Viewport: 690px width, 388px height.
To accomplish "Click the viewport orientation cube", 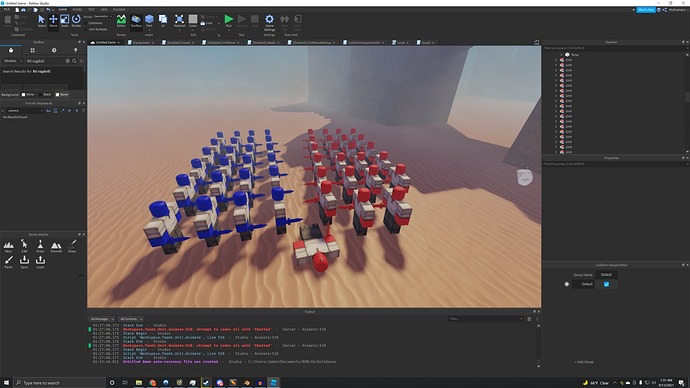I will click(x=525, y=177).
